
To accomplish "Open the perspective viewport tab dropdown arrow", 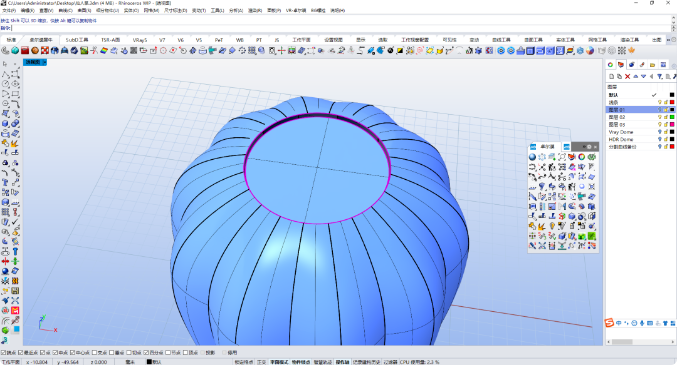I will coord(44,62).
